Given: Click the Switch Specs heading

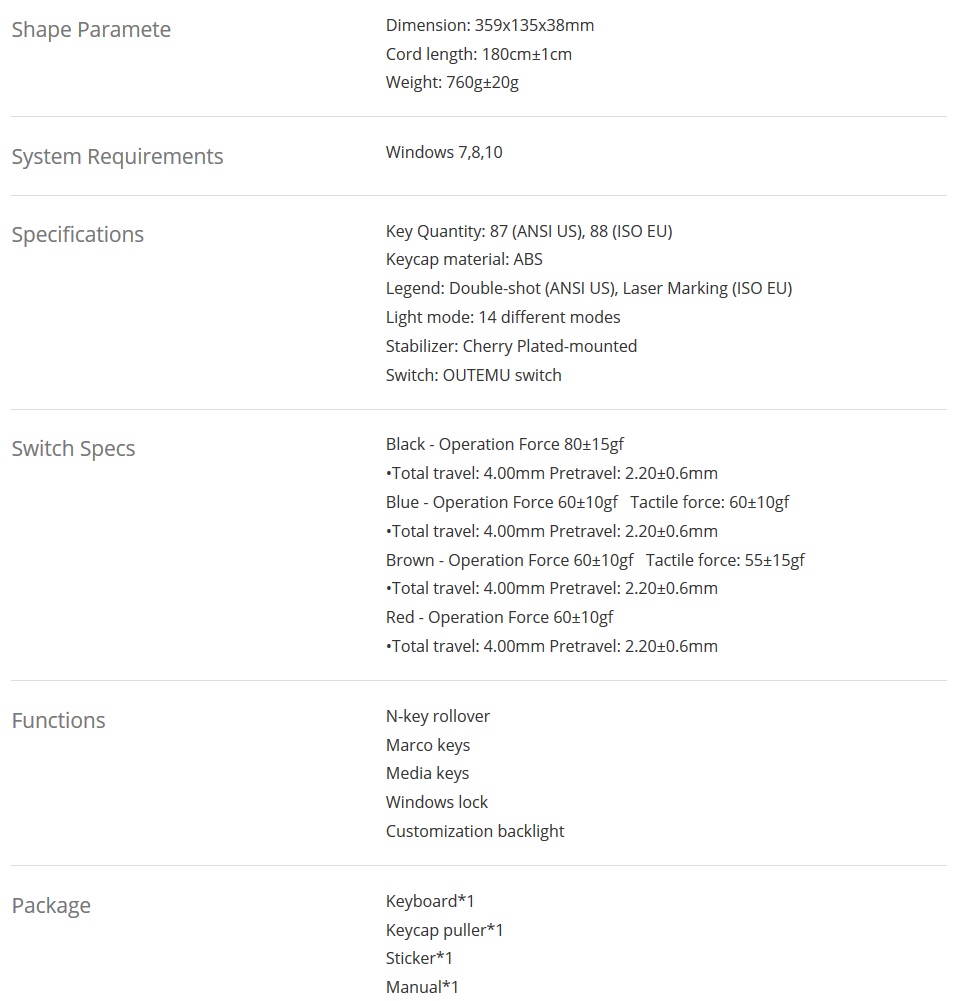Looking at the screenshot, I should tap(73, 449).
